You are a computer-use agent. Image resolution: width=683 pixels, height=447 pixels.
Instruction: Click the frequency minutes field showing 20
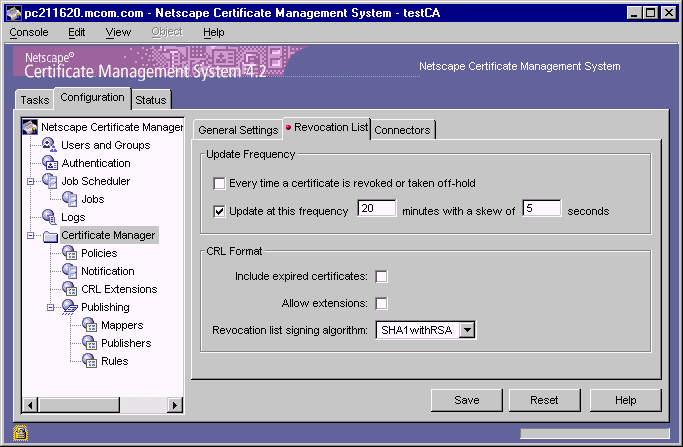point(377,208)
